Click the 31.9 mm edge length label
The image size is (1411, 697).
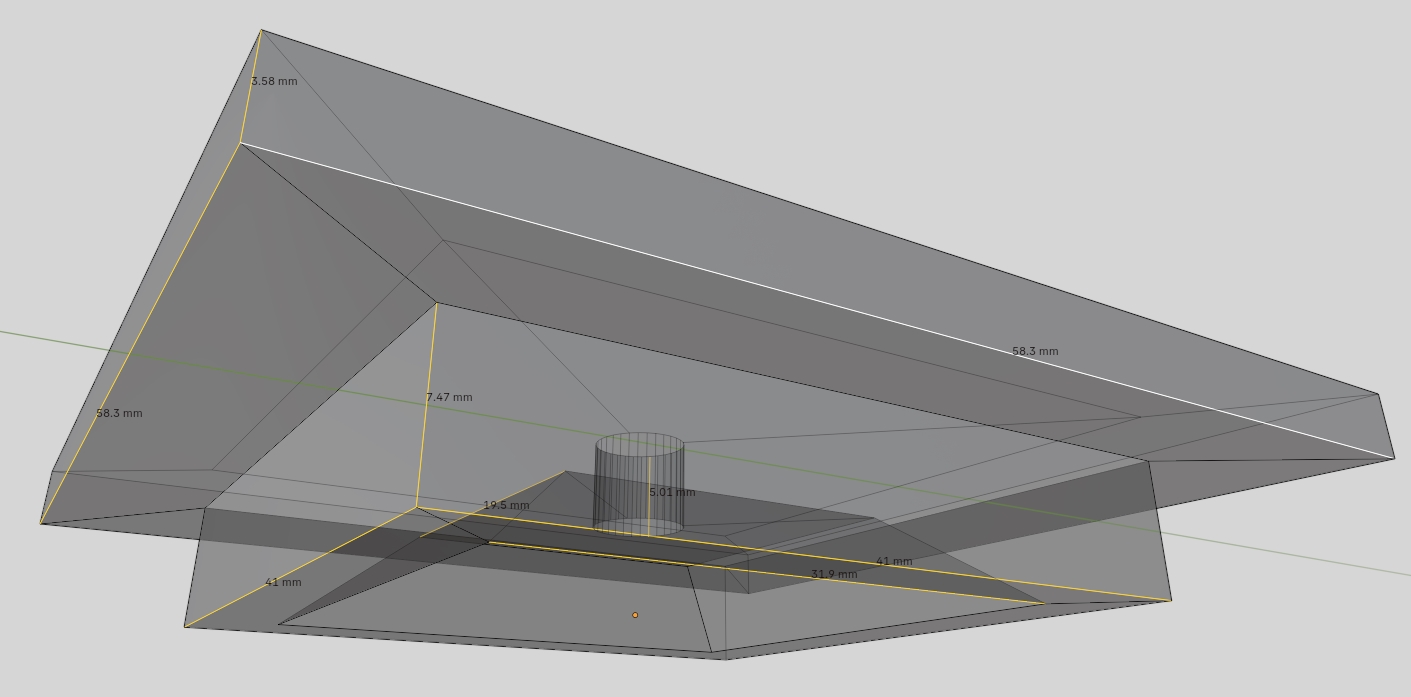point(834,574)
